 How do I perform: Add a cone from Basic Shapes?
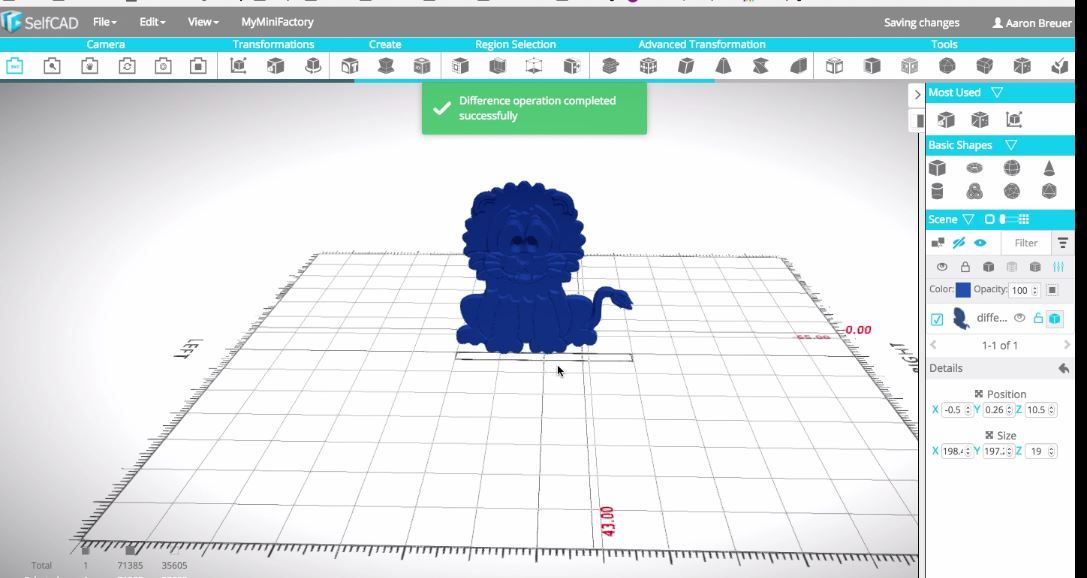click(x=1049, y=168)
